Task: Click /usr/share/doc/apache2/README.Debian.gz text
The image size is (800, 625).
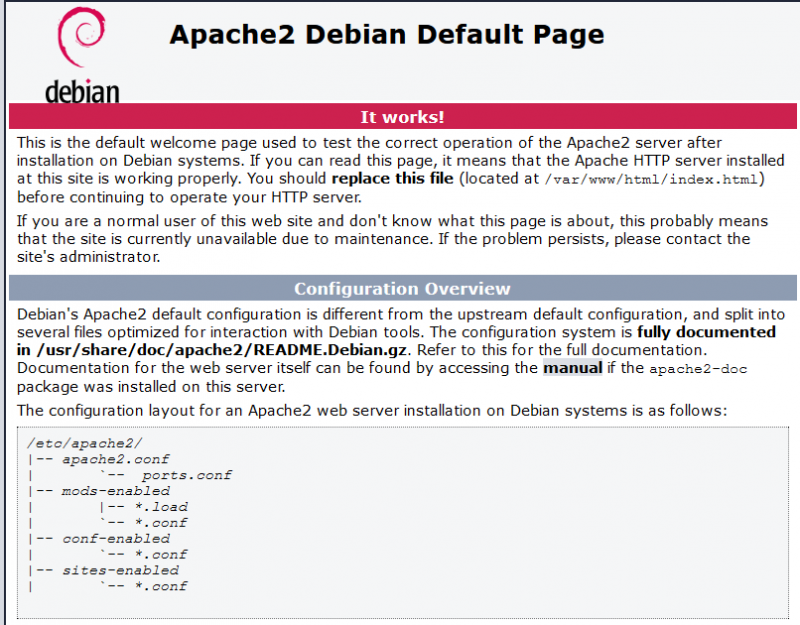Action: 221,350
